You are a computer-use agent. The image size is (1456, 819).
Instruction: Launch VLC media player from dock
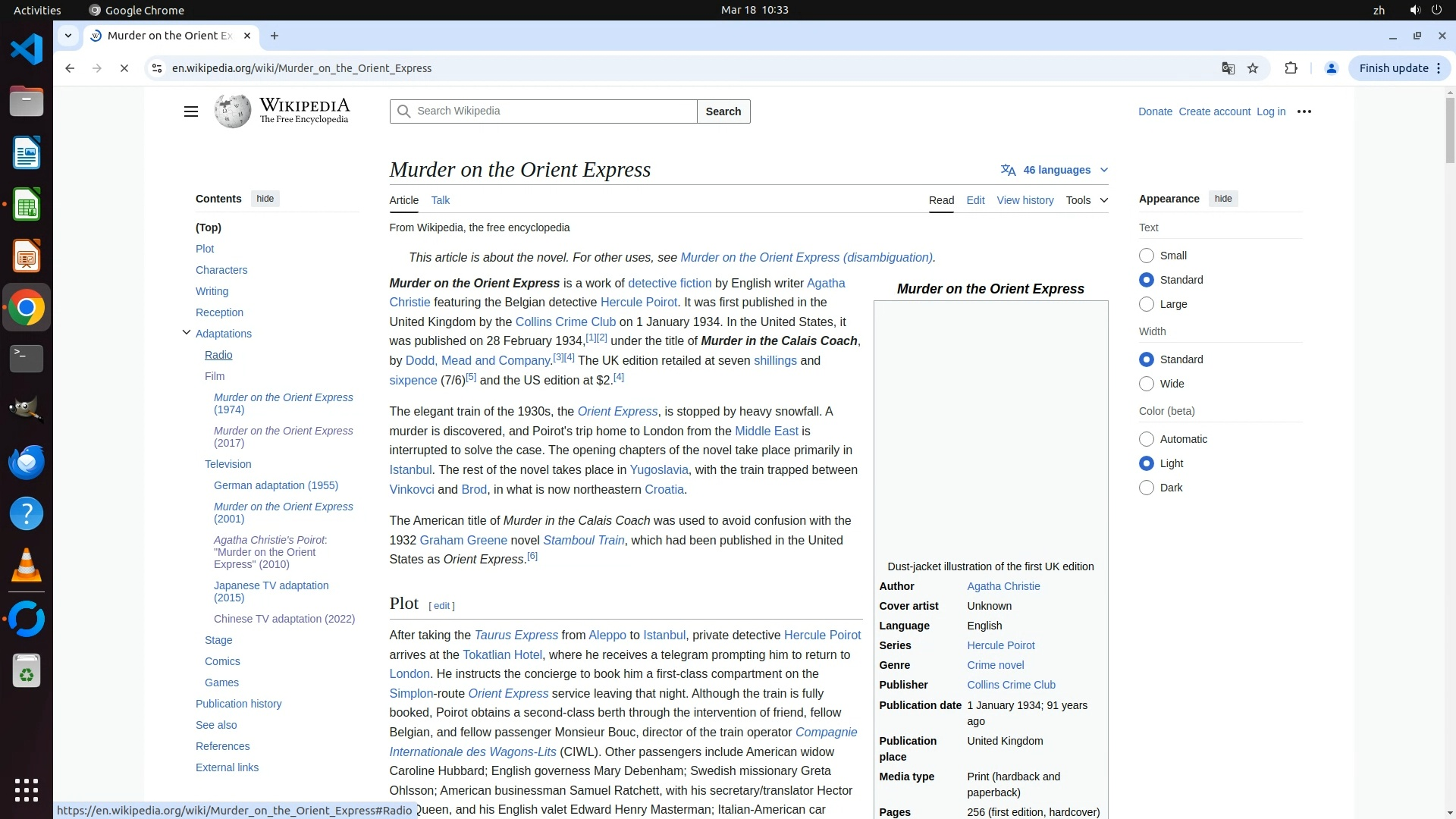click(27, 566)
